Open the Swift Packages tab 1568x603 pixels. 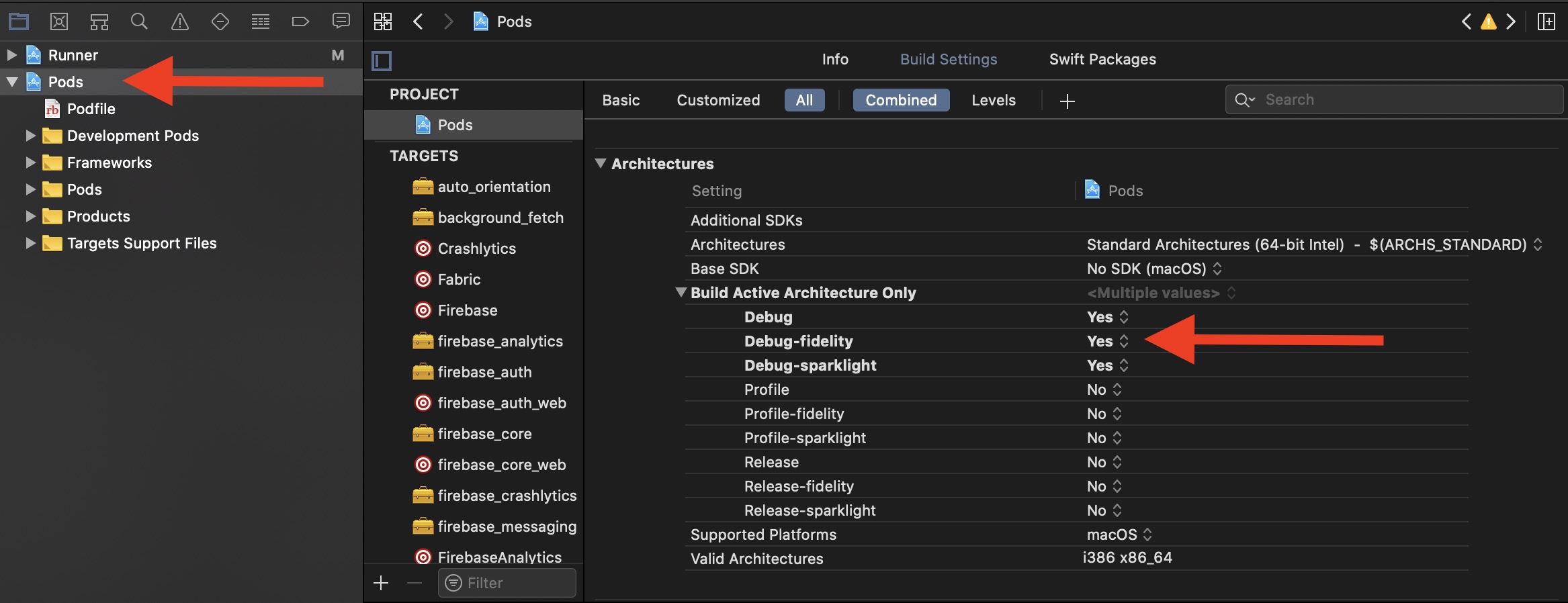pos(1102,59)
